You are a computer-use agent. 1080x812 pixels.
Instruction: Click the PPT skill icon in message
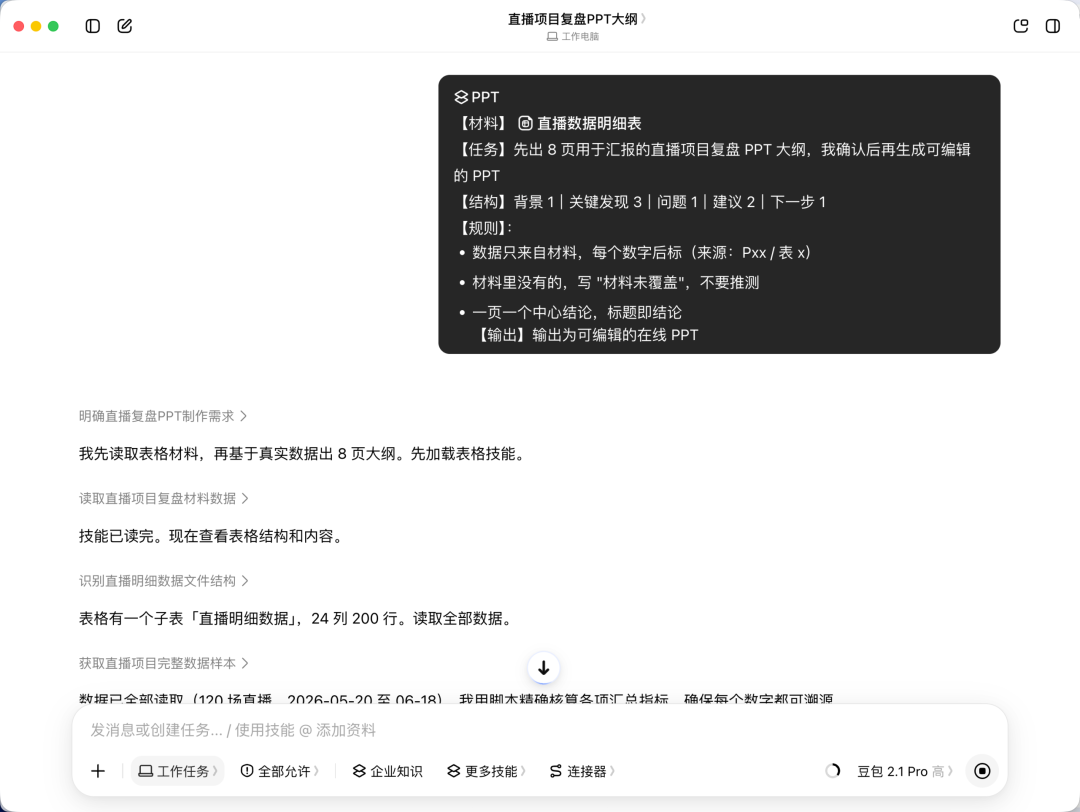pos(461,97)
